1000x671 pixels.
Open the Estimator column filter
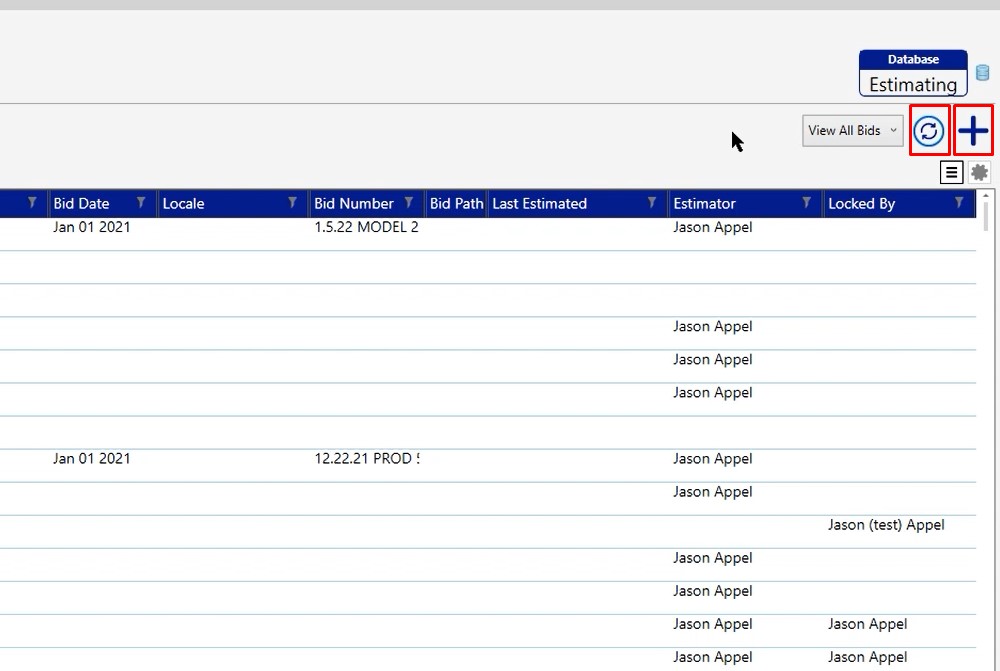[807, 203]
